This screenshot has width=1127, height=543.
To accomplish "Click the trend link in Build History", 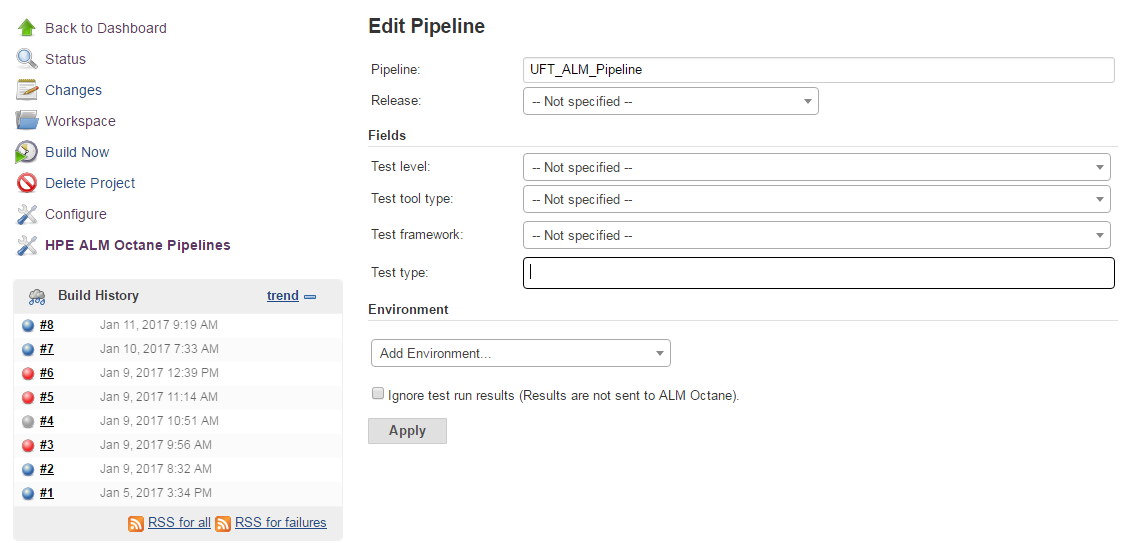I will coord(282,295).
